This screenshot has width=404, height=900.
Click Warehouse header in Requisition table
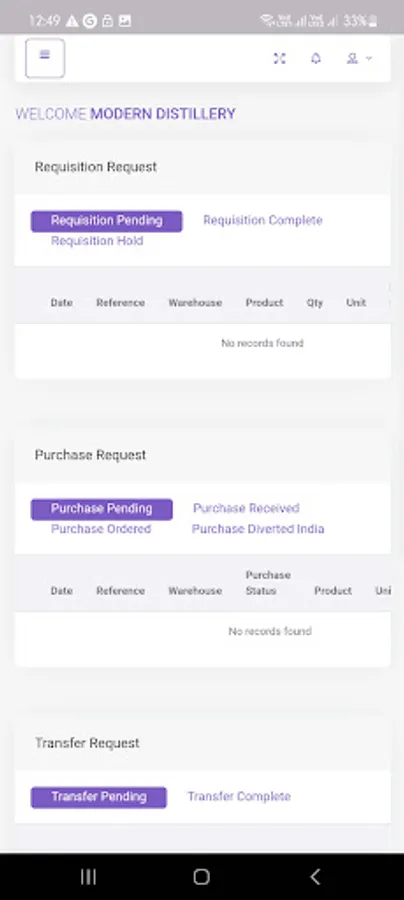(x=195, y=302)
